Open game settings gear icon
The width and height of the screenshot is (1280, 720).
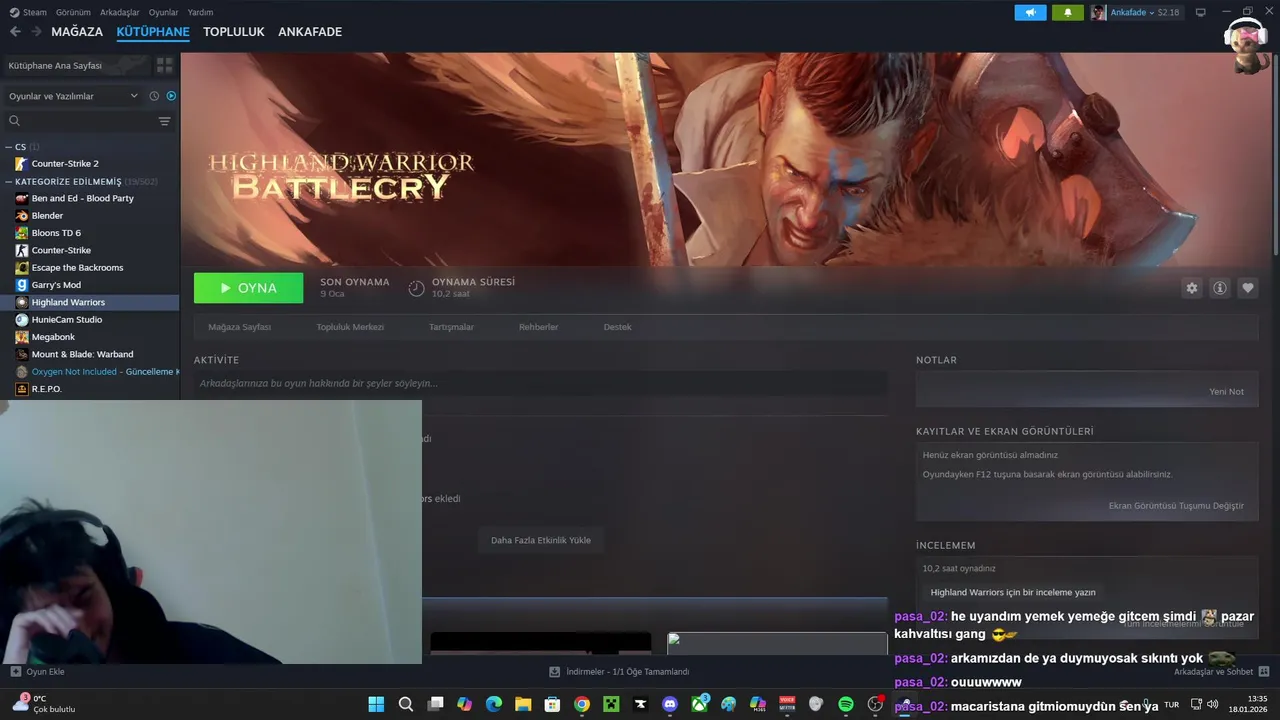(1192, 288)
